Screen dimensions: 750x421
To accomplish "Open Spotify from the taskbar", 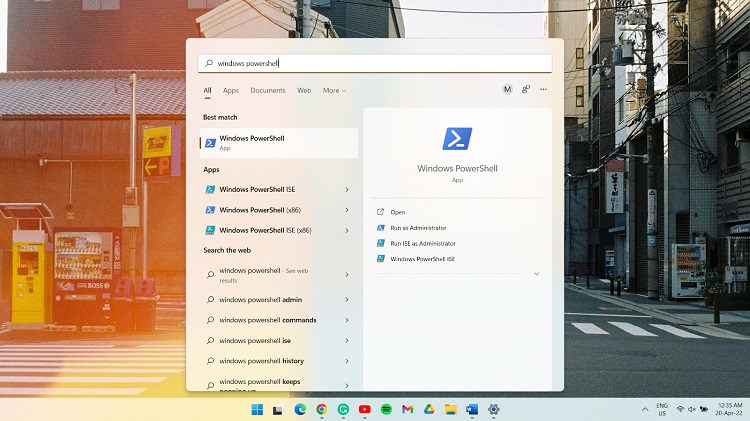I will pos(386,410).
